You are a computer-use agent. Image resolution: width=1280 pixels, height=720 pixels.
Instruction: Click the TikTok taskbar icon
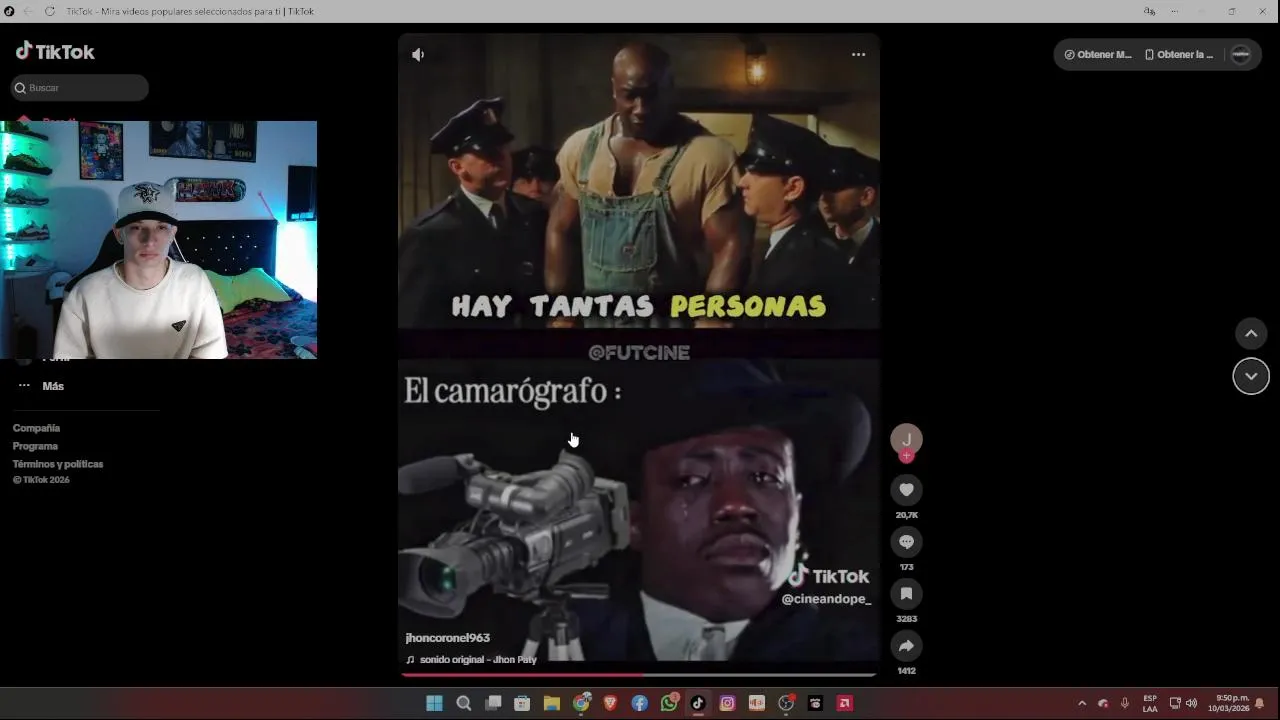tap(698, 704)
